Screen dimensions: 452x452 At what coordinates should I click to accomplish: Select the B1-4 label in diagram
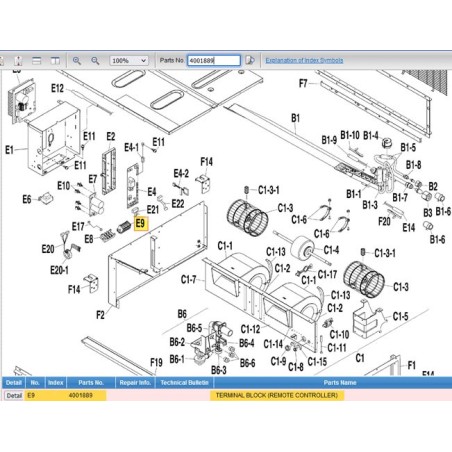371,136
